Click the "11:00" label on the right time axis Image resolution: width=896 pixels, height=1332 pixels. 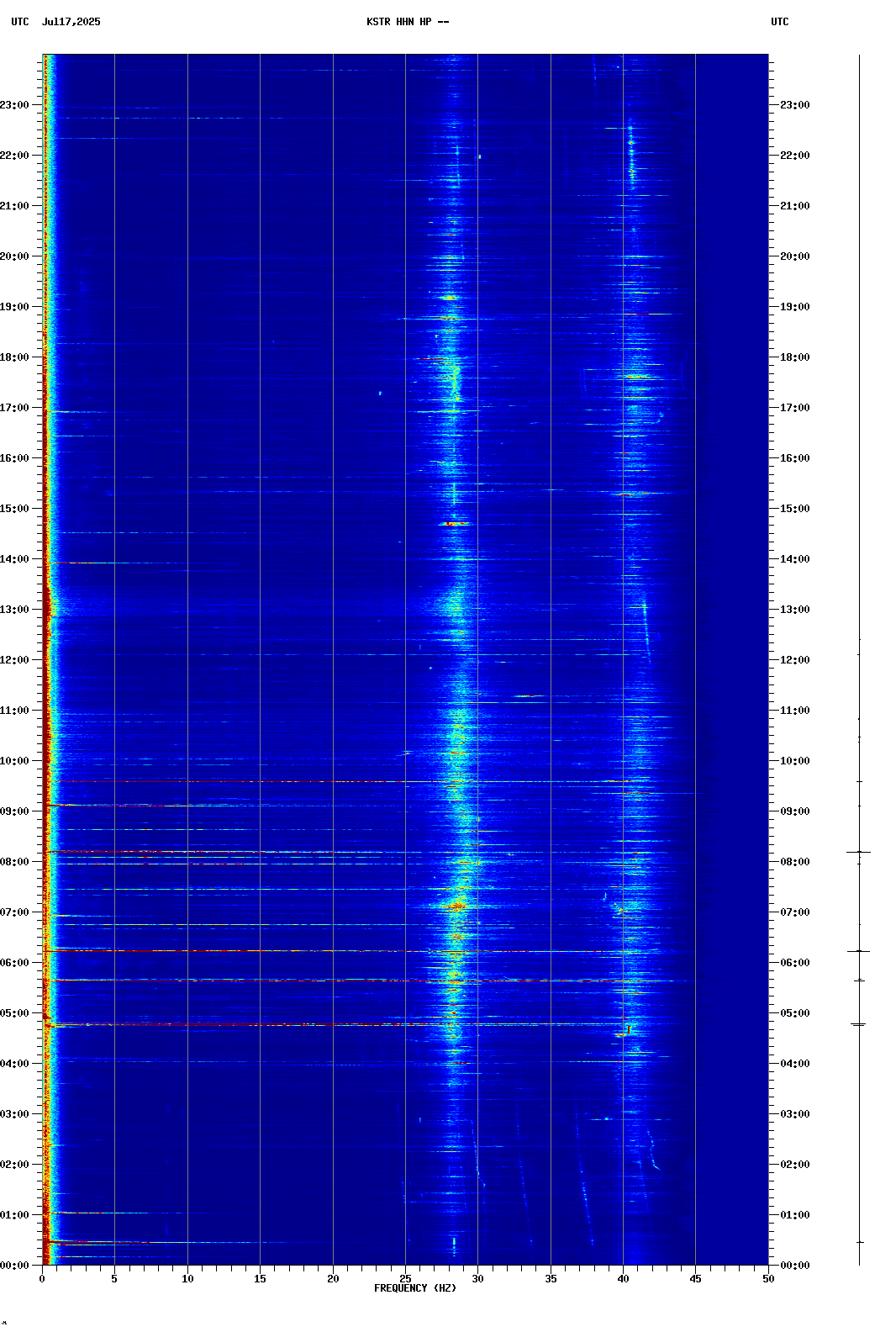(795, 711)
